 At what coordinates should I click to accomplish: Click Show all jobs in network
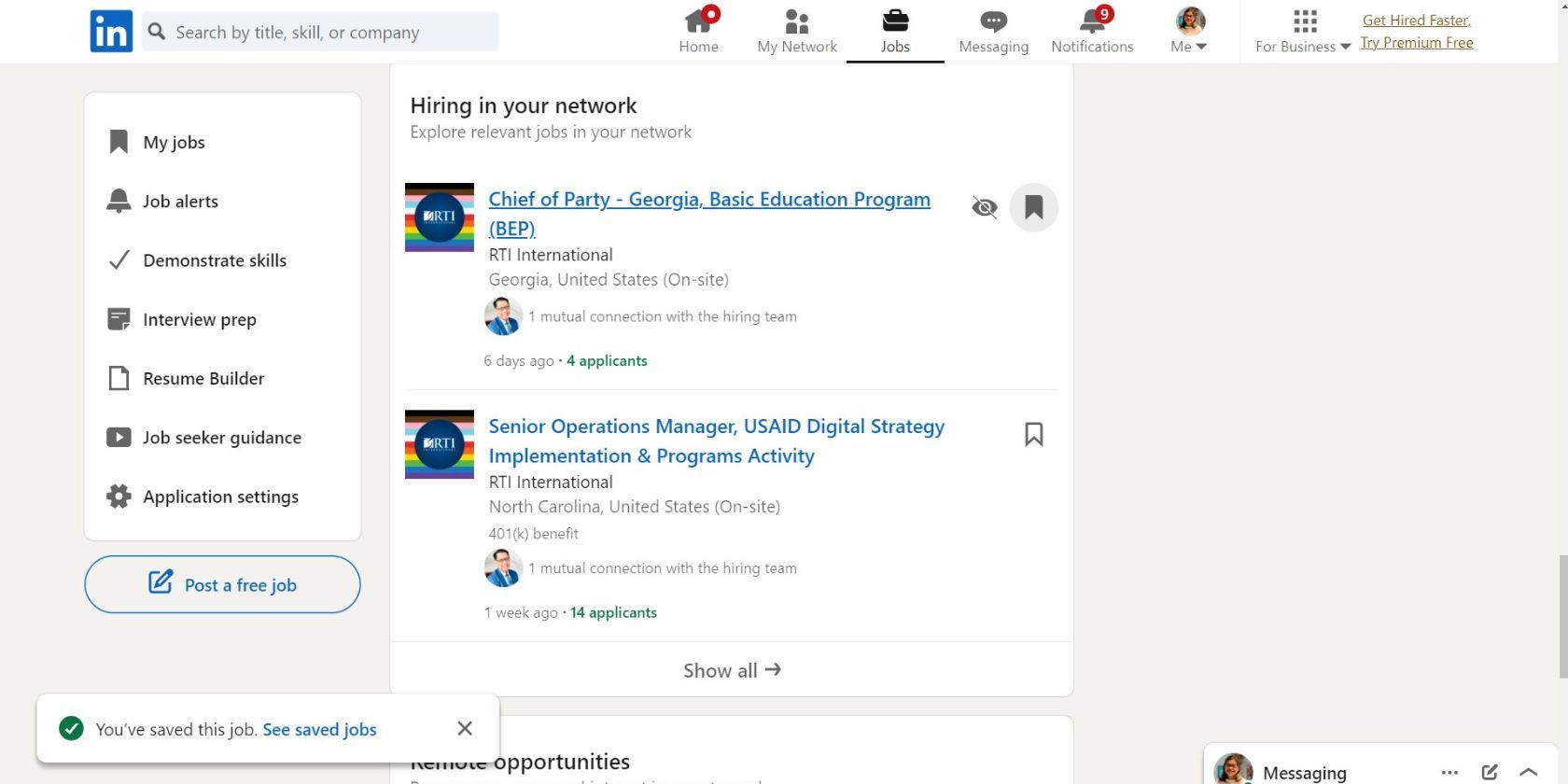(x=732, y=670)
